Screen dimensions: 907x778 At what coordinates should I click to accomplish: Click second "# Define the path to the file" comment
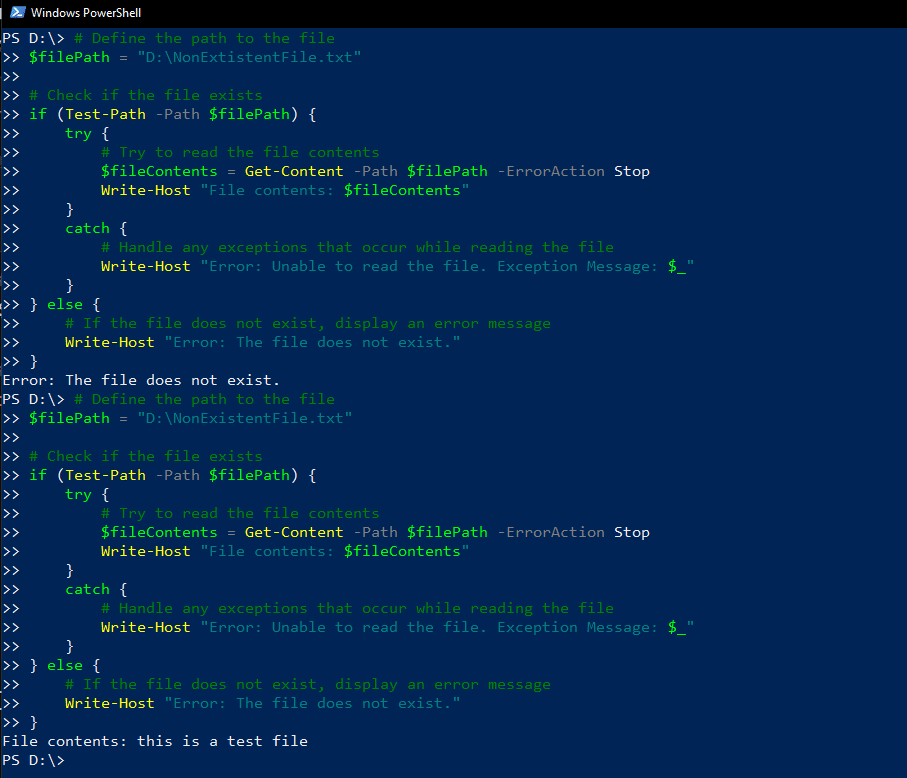[205, 399]
